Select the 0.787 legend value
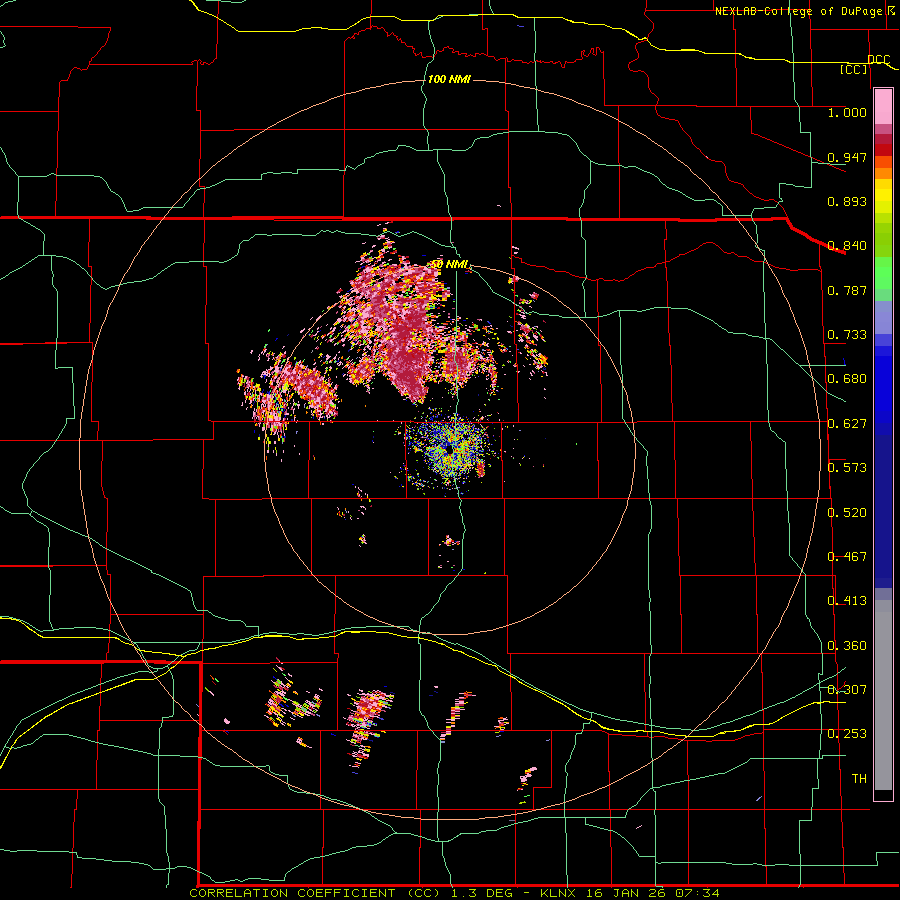Screen dimensions: 900x900 click(847, 290)
